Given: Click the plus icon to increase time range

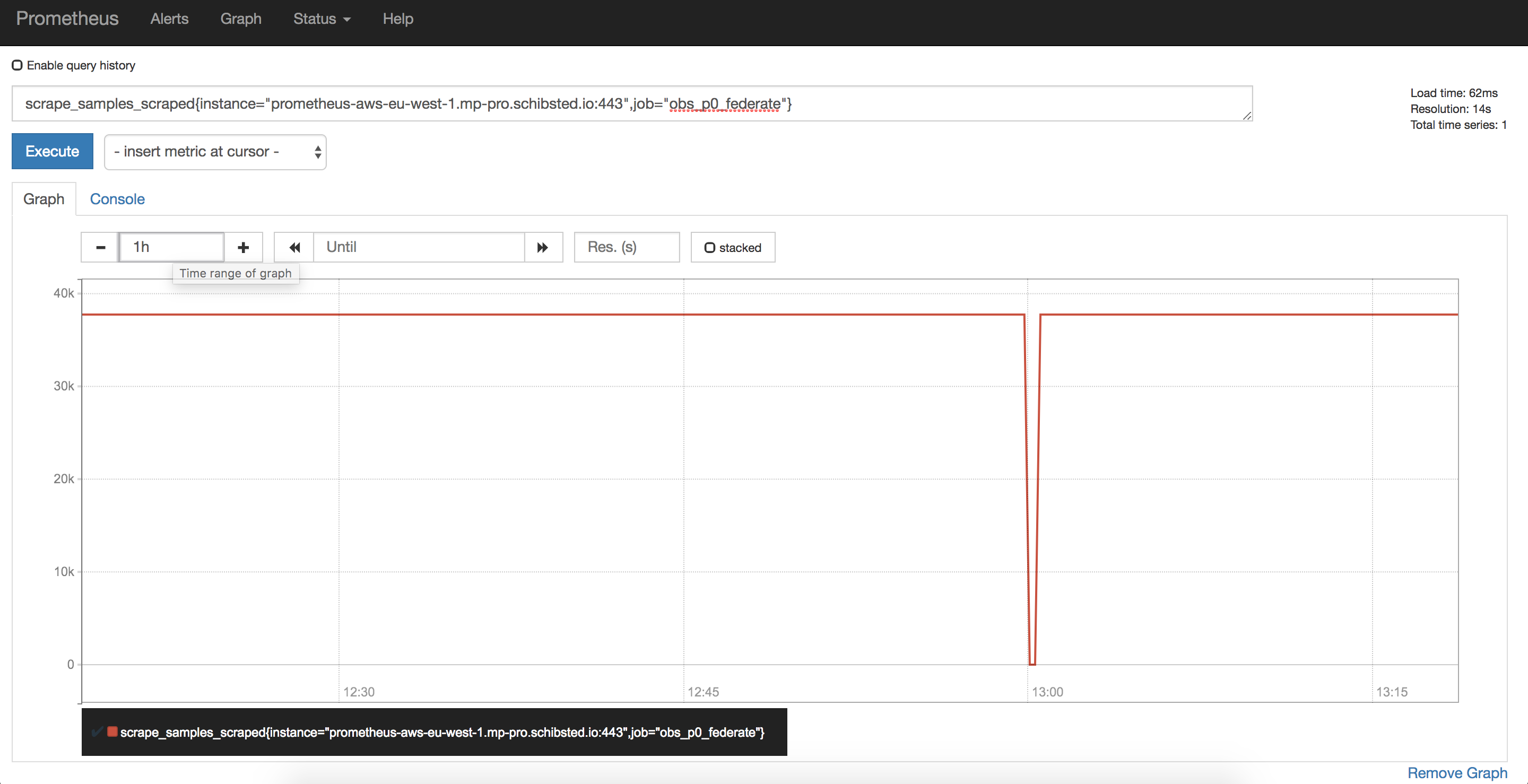Looking at the screenshot, I should point(243,247).
